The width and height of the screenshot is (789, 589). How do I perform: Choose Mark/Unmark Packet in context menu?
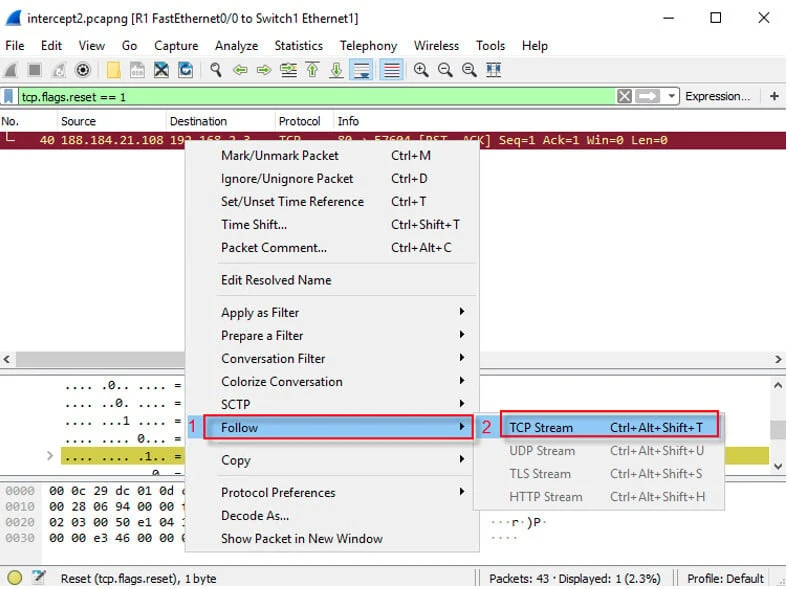click(279, 155)
